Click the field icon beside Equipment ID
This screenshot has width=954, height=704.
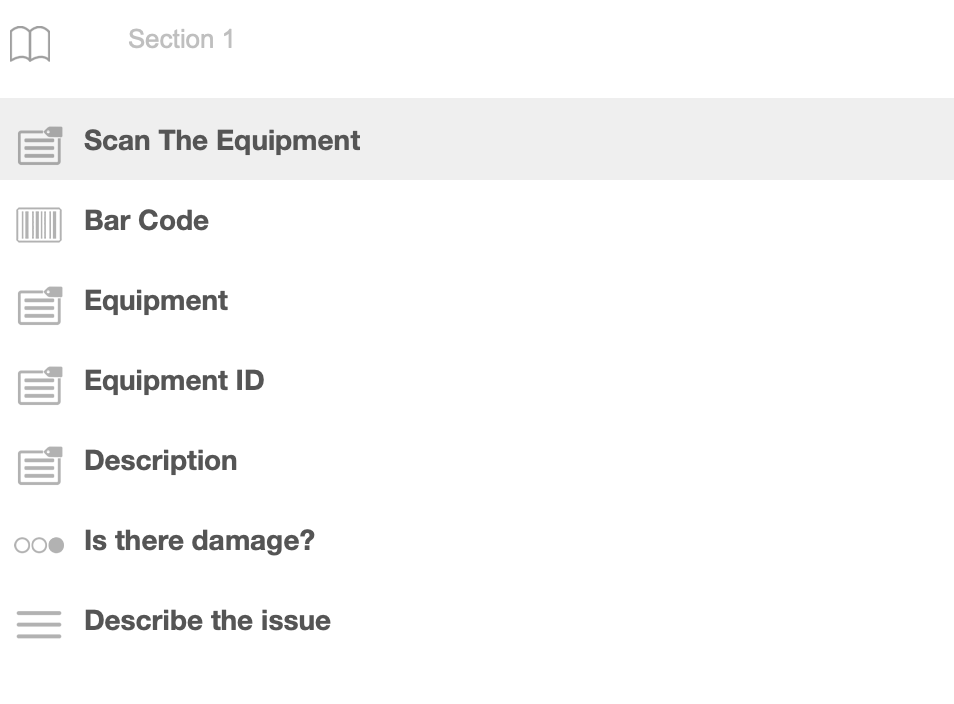click(x=40, y=385)
